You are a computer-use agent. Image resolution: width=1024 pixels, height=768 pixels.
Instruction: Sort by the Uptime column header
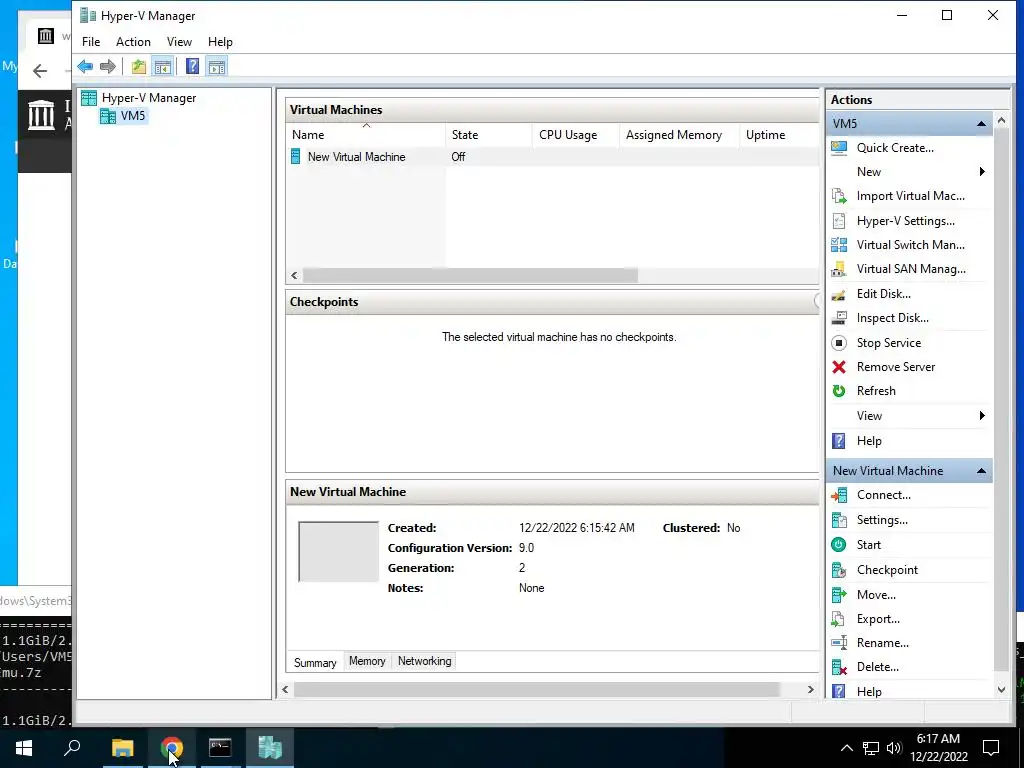coord(779,135)
